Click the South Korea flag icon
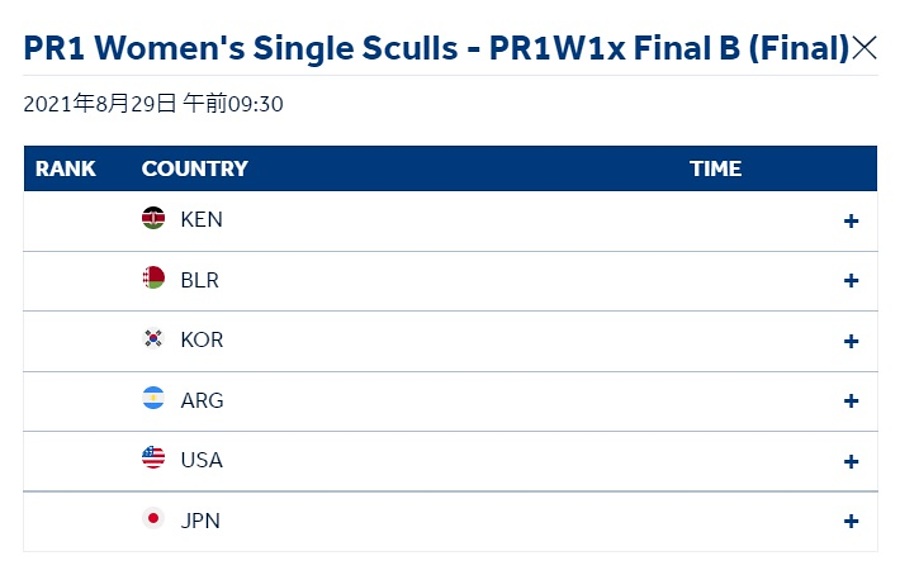Viewport: 900px width, 575px height. pyautogui.click(x=153, y=339)
